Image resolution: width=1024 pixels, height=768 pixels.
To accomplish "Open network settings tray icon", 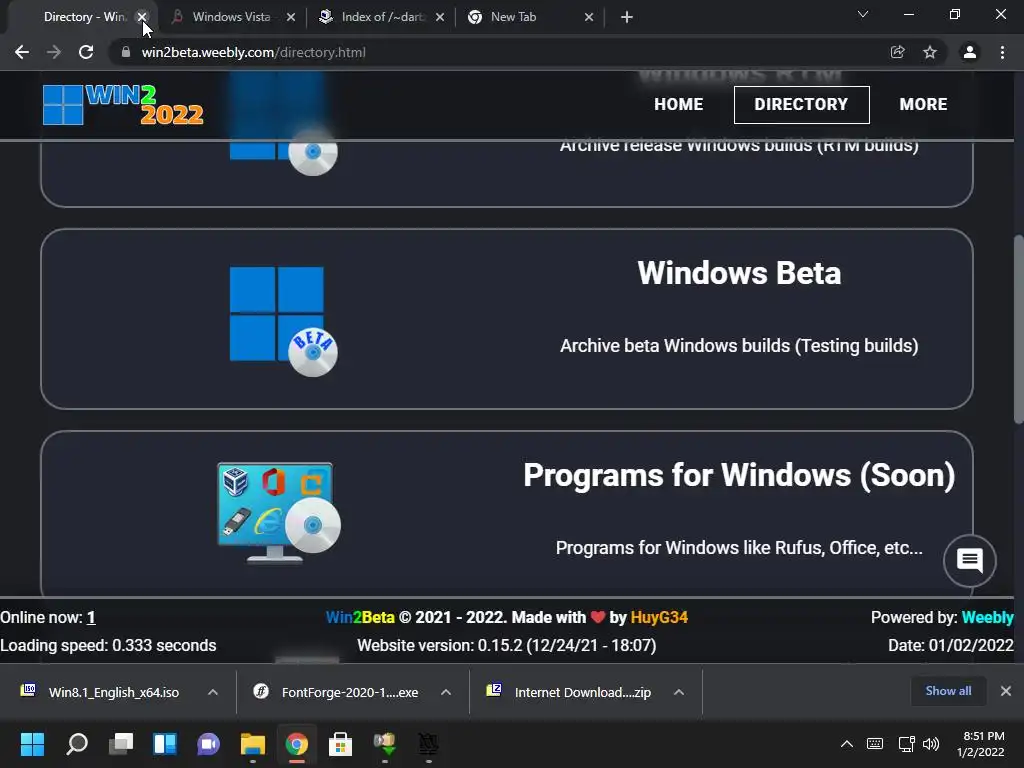I will click(x=906, y=744).
